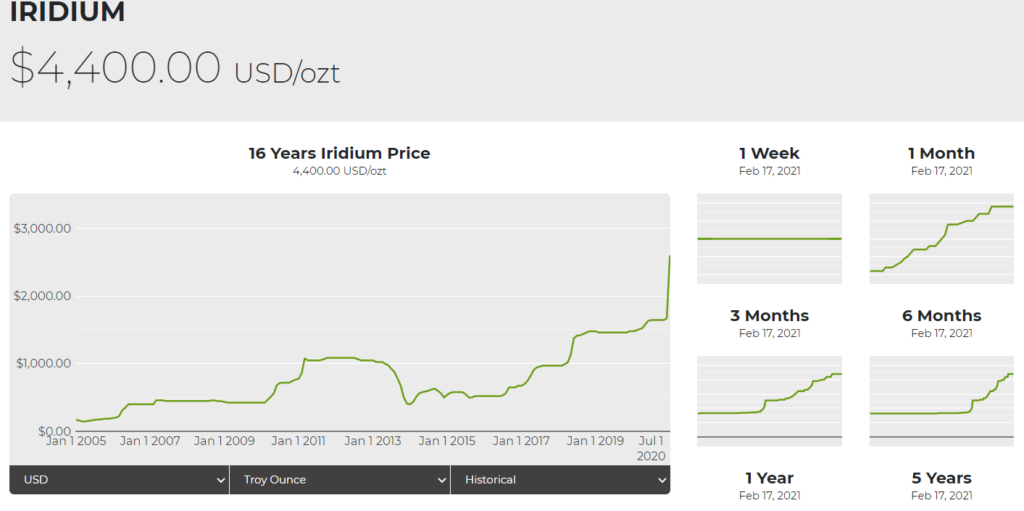Open the Historical range dropdown
1024x511 pixels.
click(x=560, y=480)
